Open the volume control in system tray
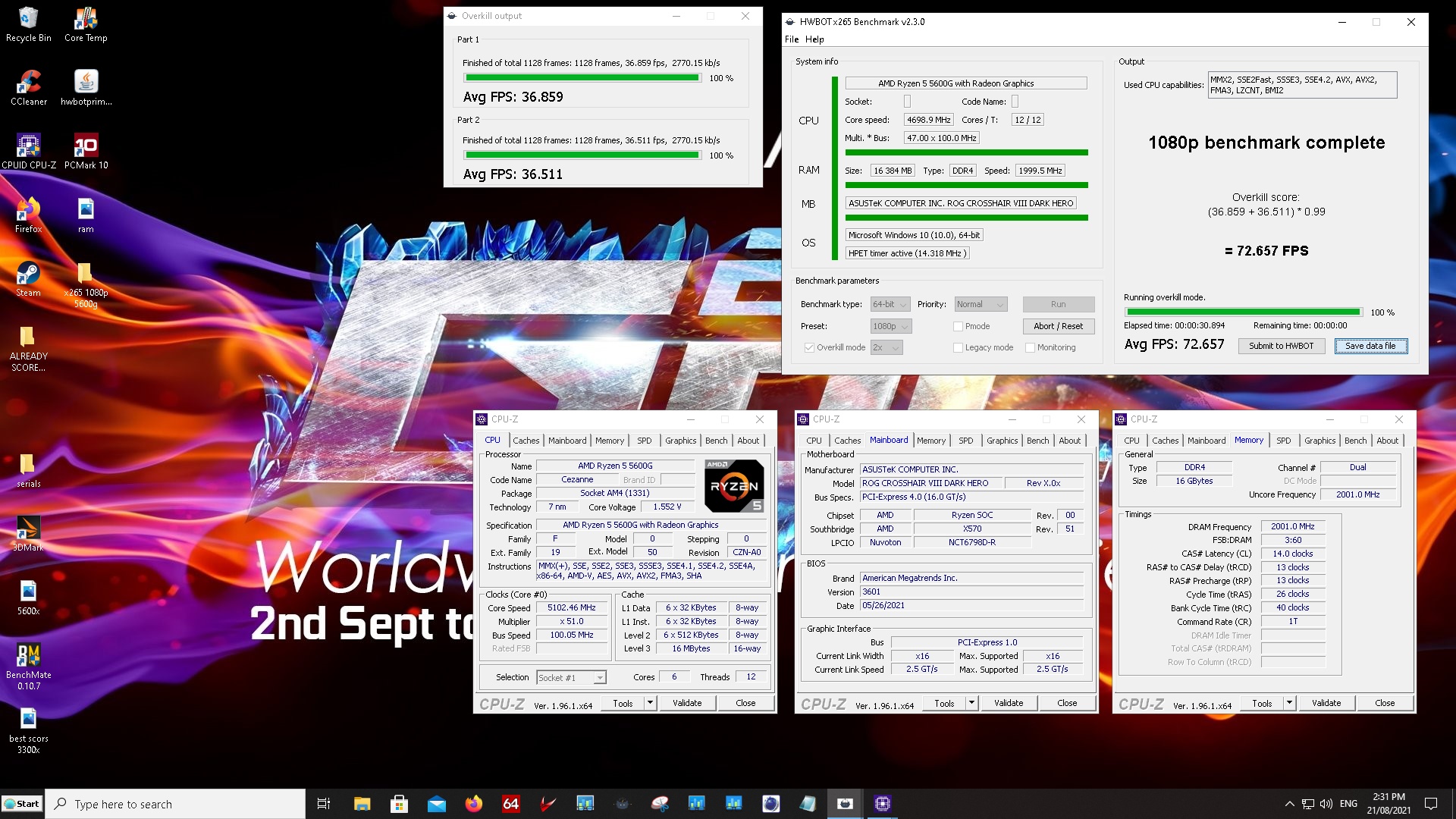1456x819 pixels. coord(1326,804)
